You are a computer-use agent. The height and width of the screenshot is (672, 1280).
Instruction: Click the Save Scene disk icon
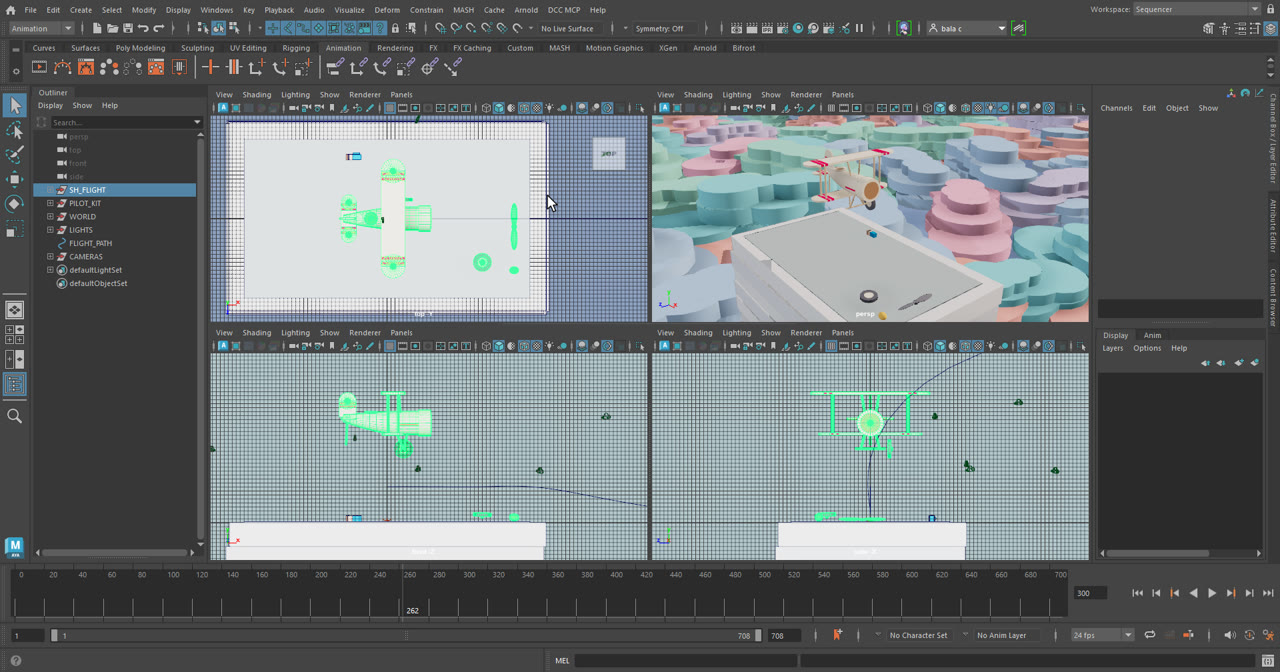pos(127,28)
